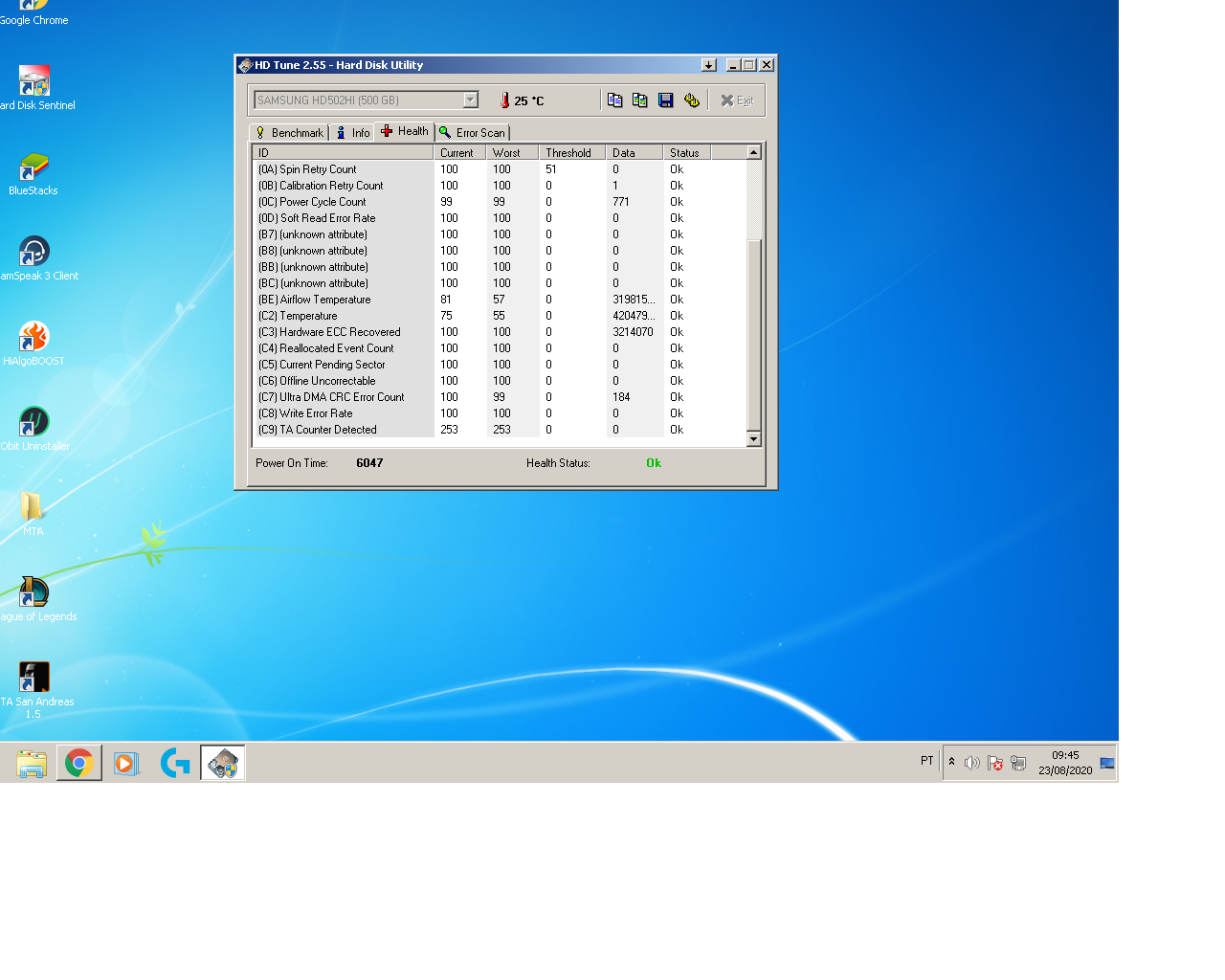Open Windows Explorer from the taskbar
Viewport: 1225px width, 980px height.
pos(32,763)
